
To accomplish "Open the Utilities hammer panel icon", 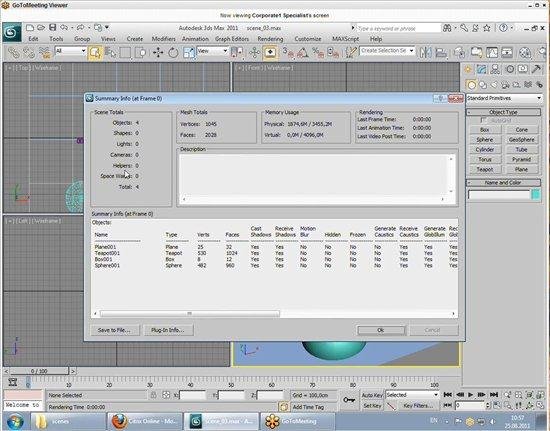I will 536,69.
